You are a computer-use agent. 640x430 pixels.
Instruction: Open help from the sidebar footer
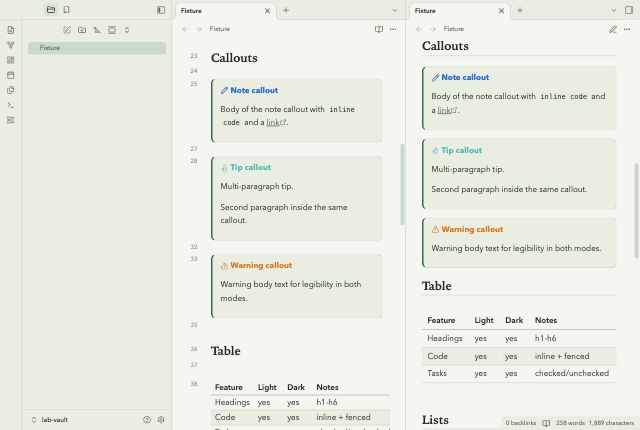(147, 420)
